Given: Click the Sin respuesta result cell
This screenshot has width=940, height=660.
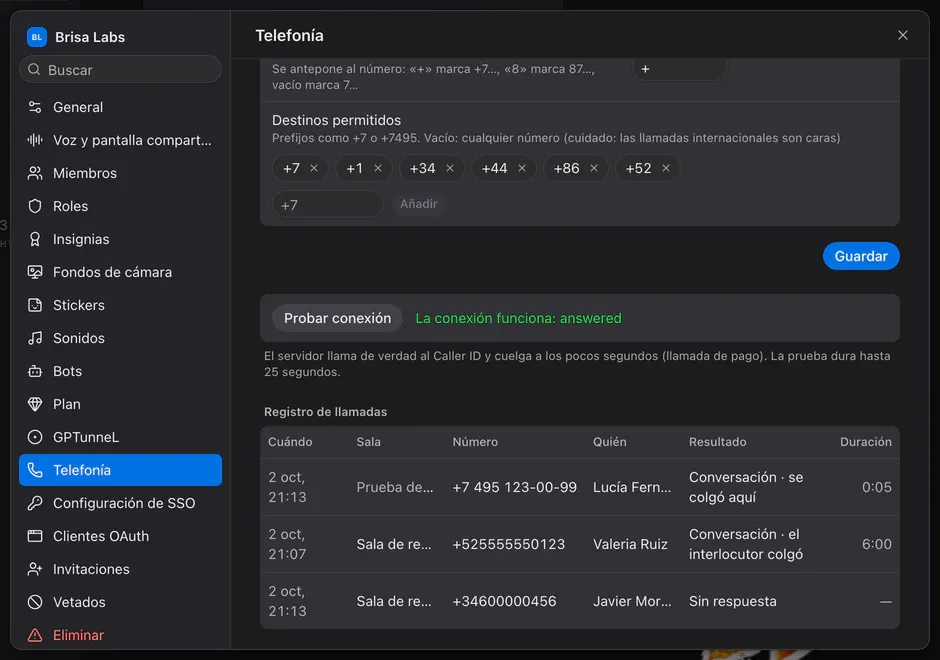Looking at the screenshot, I should tap(733, 601).
